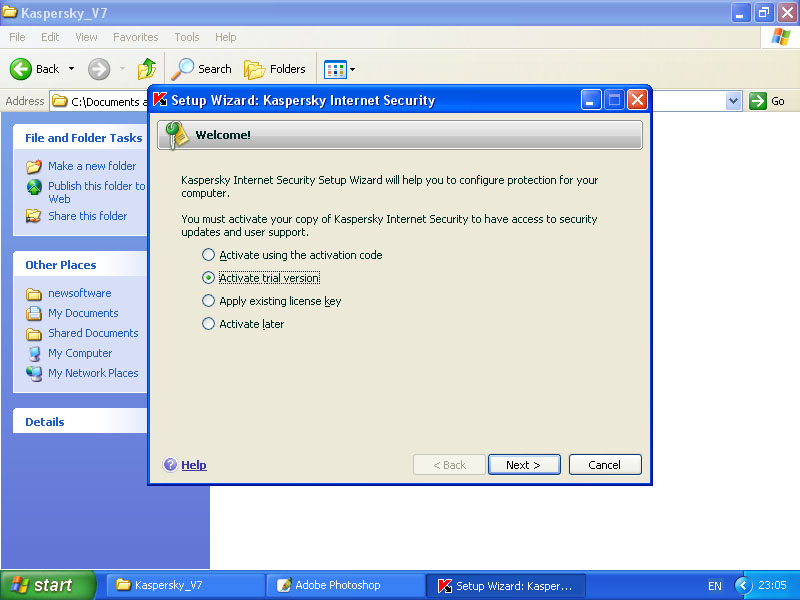Switch to Kaspersky_V7 taskbar button
This screenshot has height=600, width=800.
185,585
